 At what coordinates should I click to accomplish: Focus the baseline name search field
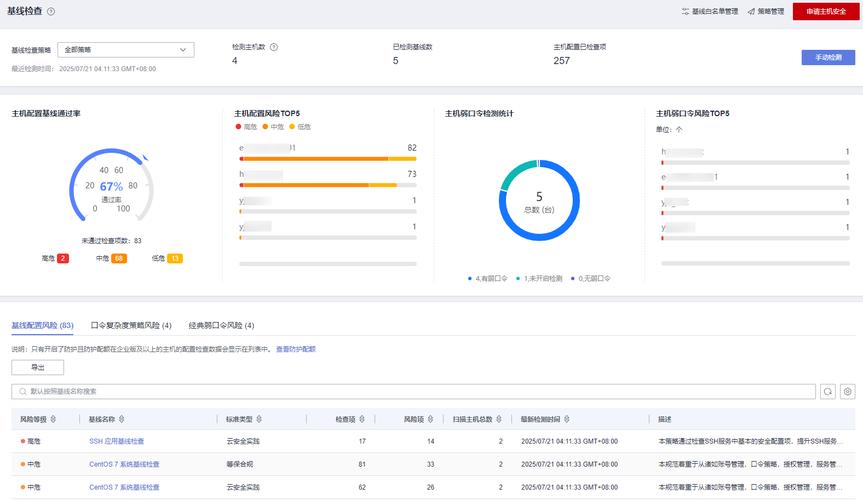click(413, 392)
